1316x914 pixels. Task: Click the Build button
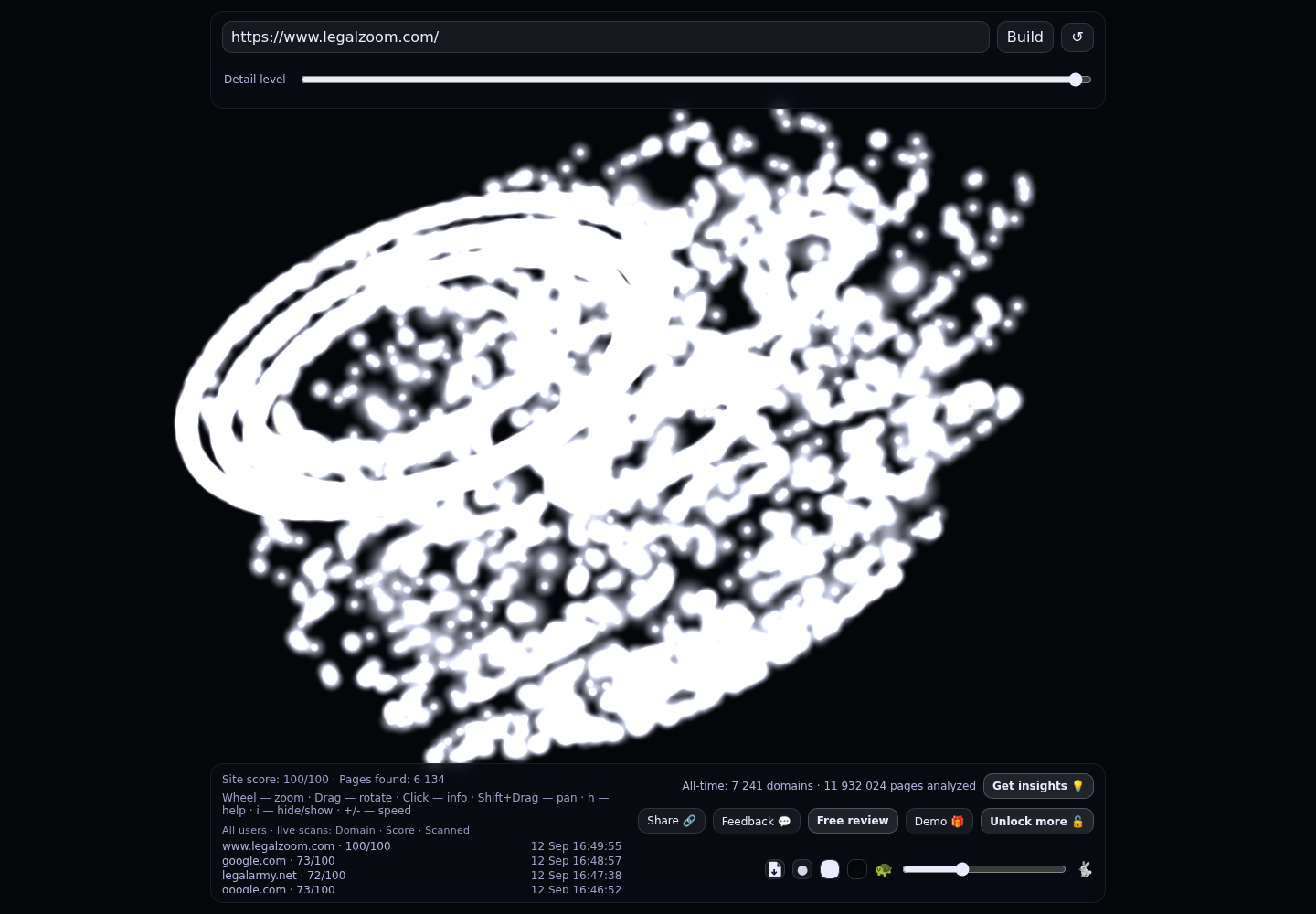pos(1024,37)
